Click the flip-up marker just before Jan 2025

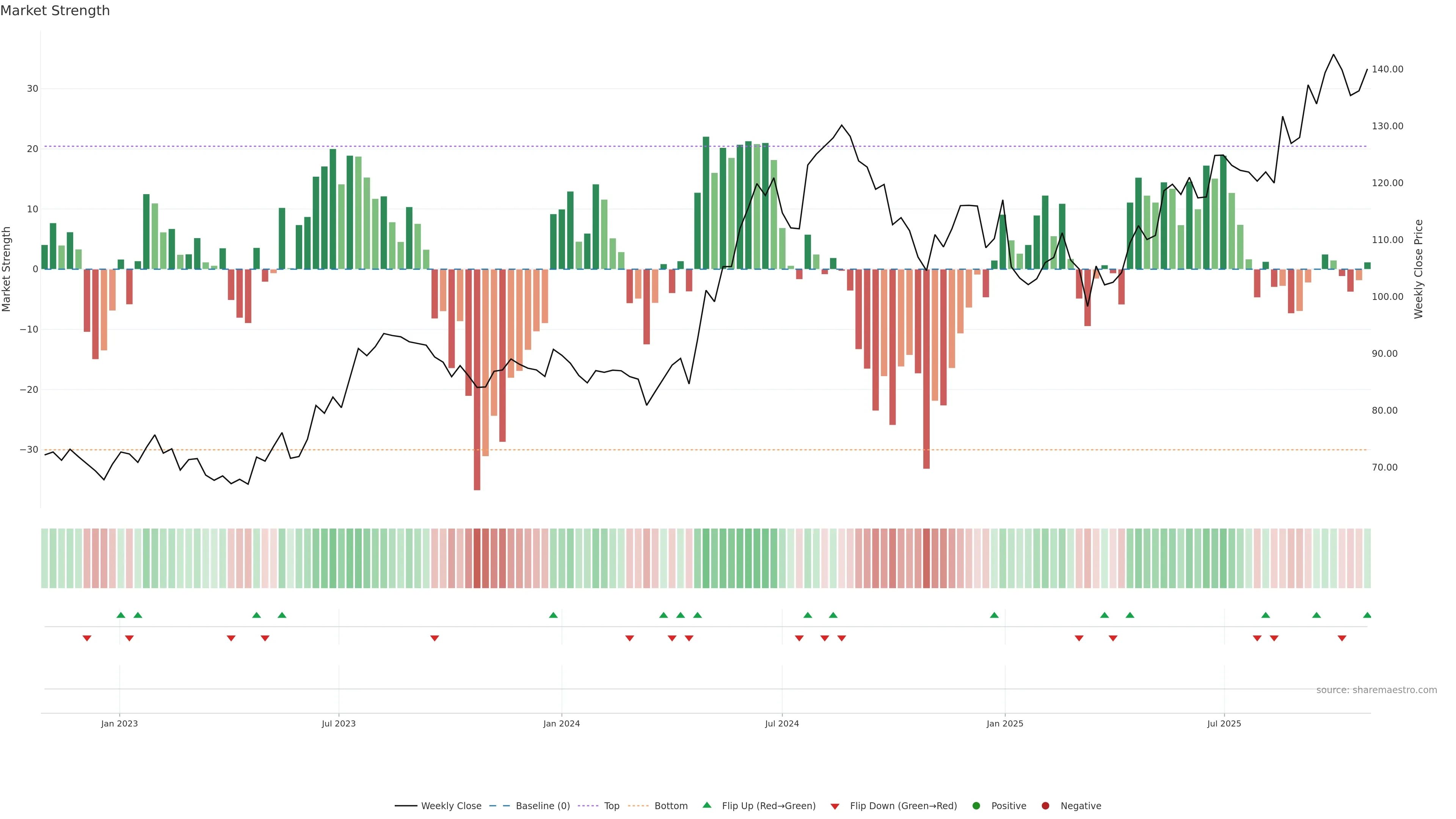click(x=994, y=615)
